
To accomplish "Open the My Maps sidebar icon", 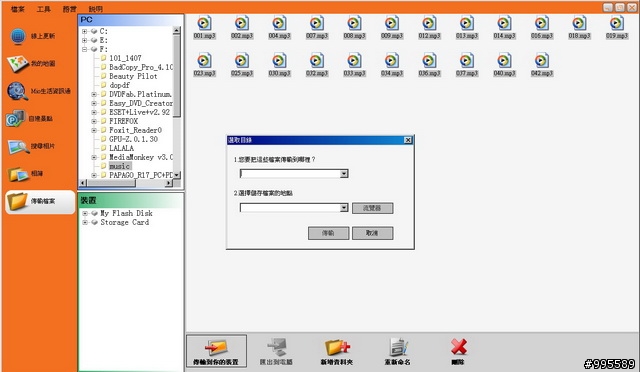I will point(18,64).
